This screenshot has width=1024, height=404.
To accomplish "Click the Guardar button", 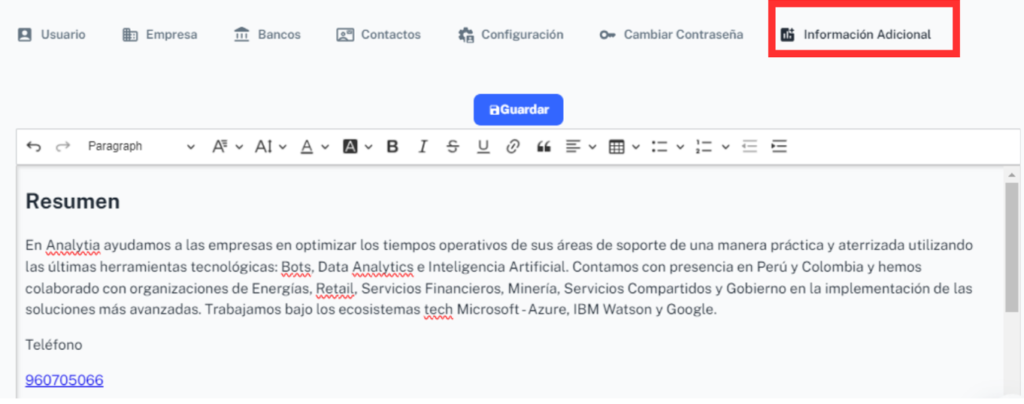I will tap(518, 110).
